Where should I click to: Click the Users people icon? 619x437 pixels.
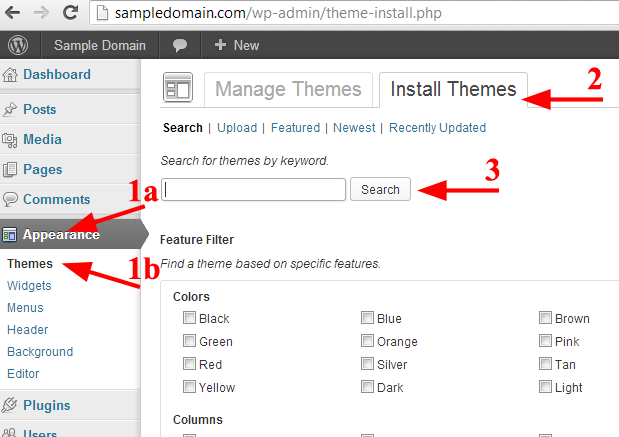tap(9, 433)
